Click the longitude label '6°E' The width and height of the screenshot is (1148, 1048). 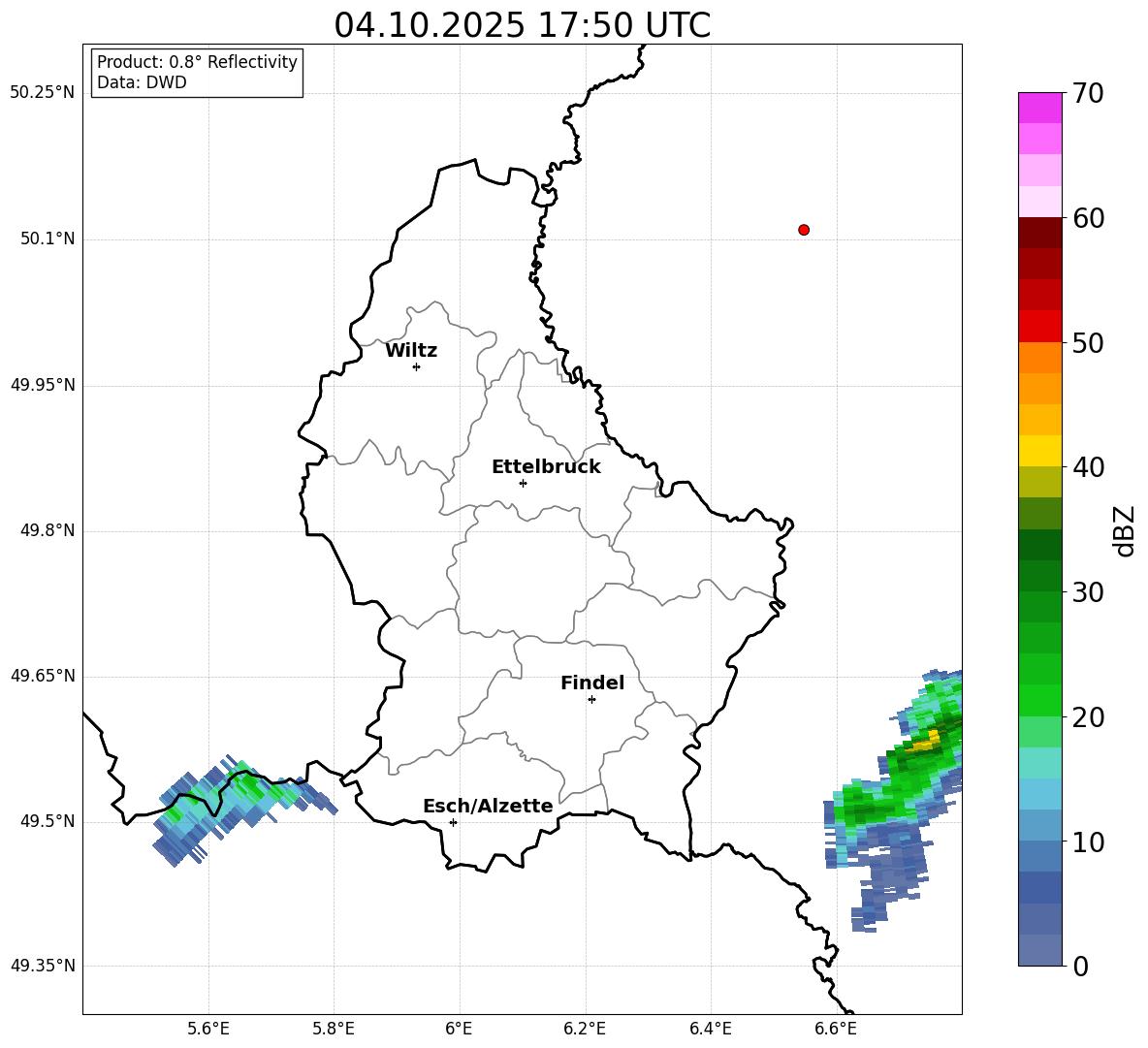click(459, 1029)
